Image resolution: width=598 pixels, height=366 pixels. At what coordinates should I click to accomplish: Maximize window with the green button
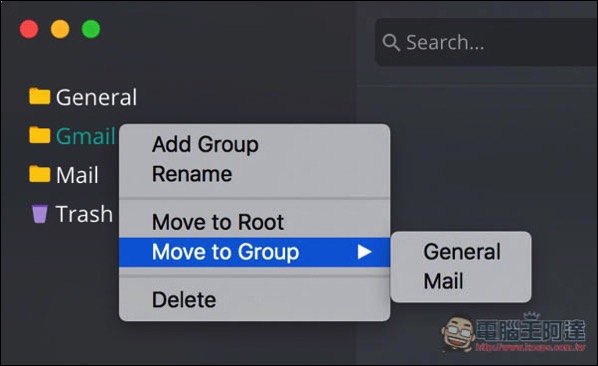point(91,29)
